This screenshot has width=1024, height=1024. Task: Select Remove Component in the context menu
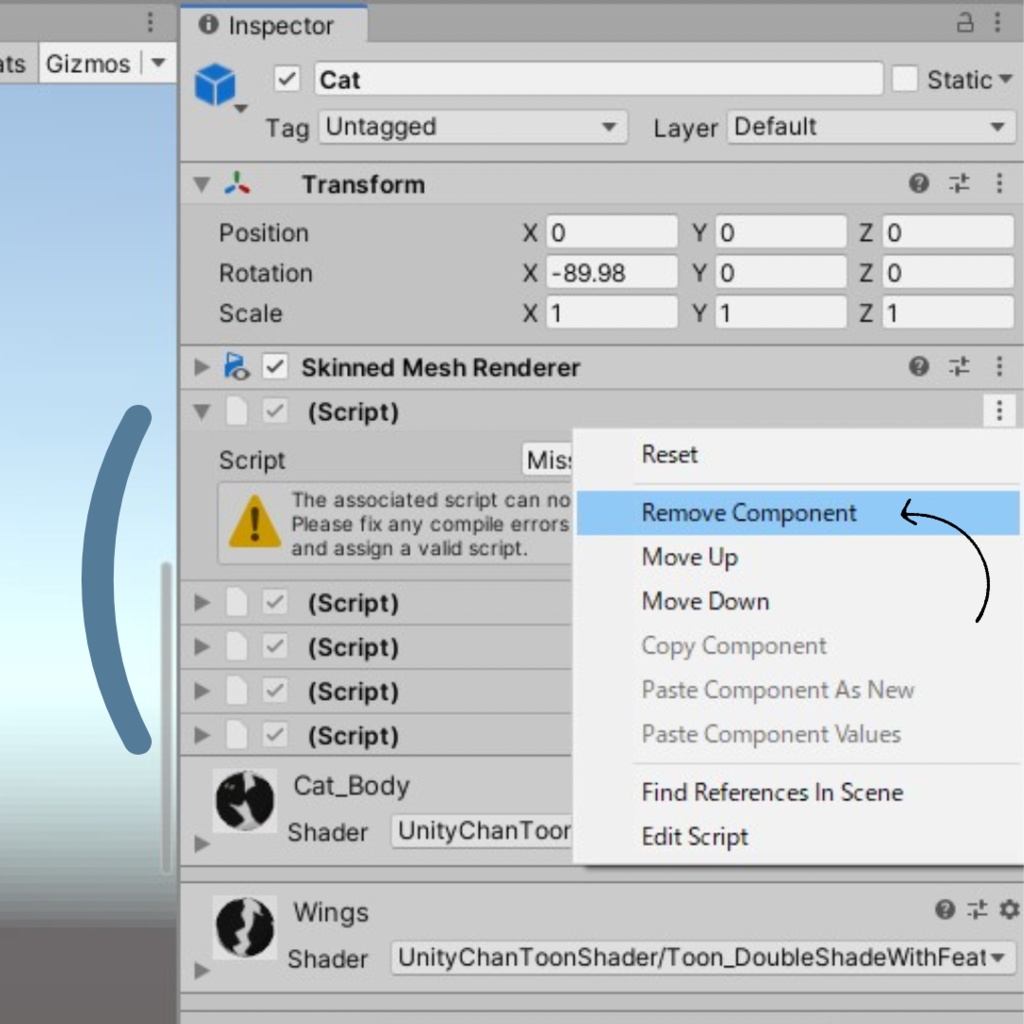(797, 513)
